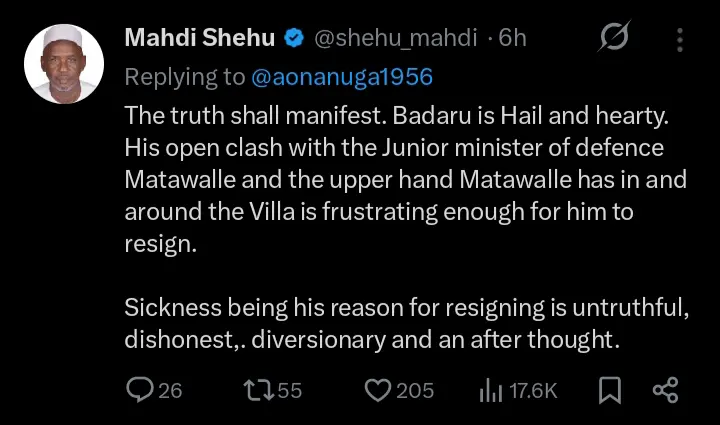The height and width of the screenshot is (425, 720).
Task: Open Mahdi Shehu's profile picture
Action: point(63,64)
